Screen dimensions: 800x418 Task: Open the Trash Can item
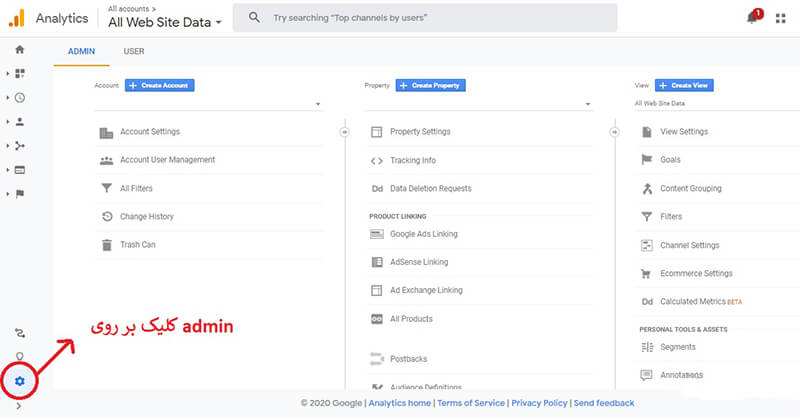pyautogui.click(x=137, y=245)
